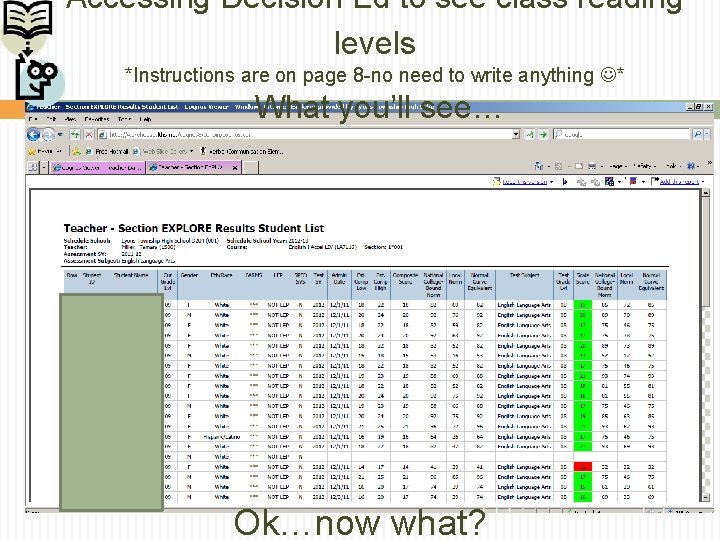Click the Help icon in command bar

coord(692,166)
